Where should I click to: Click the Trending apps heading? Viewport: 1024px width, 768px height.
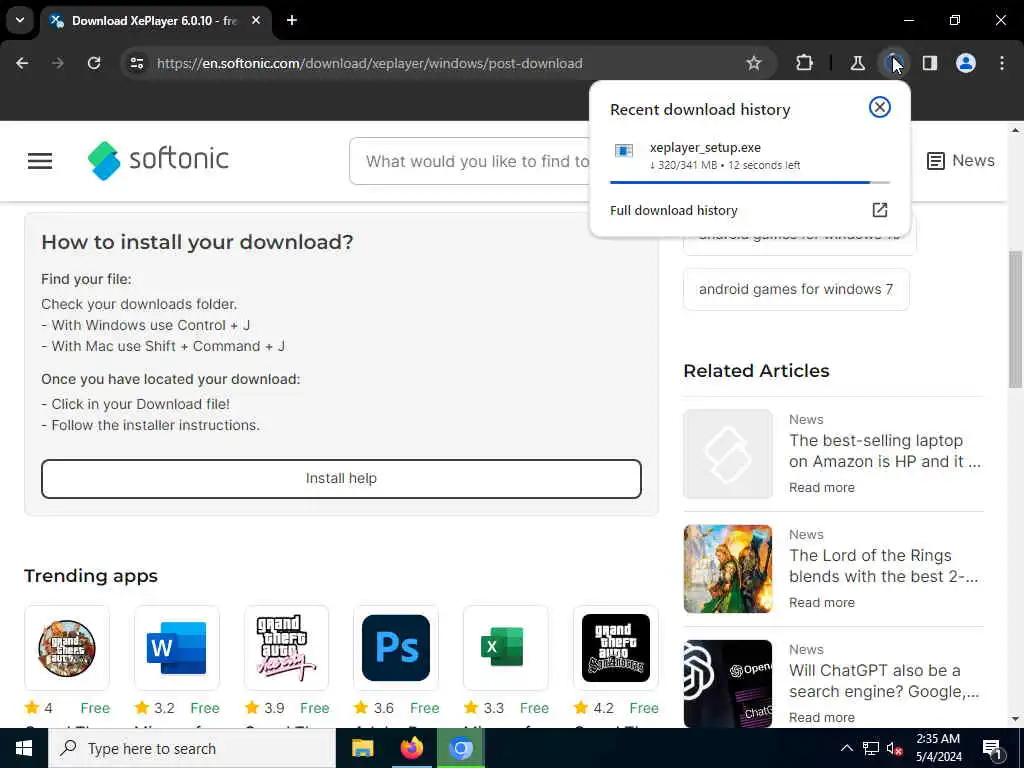tap(91, 576)
